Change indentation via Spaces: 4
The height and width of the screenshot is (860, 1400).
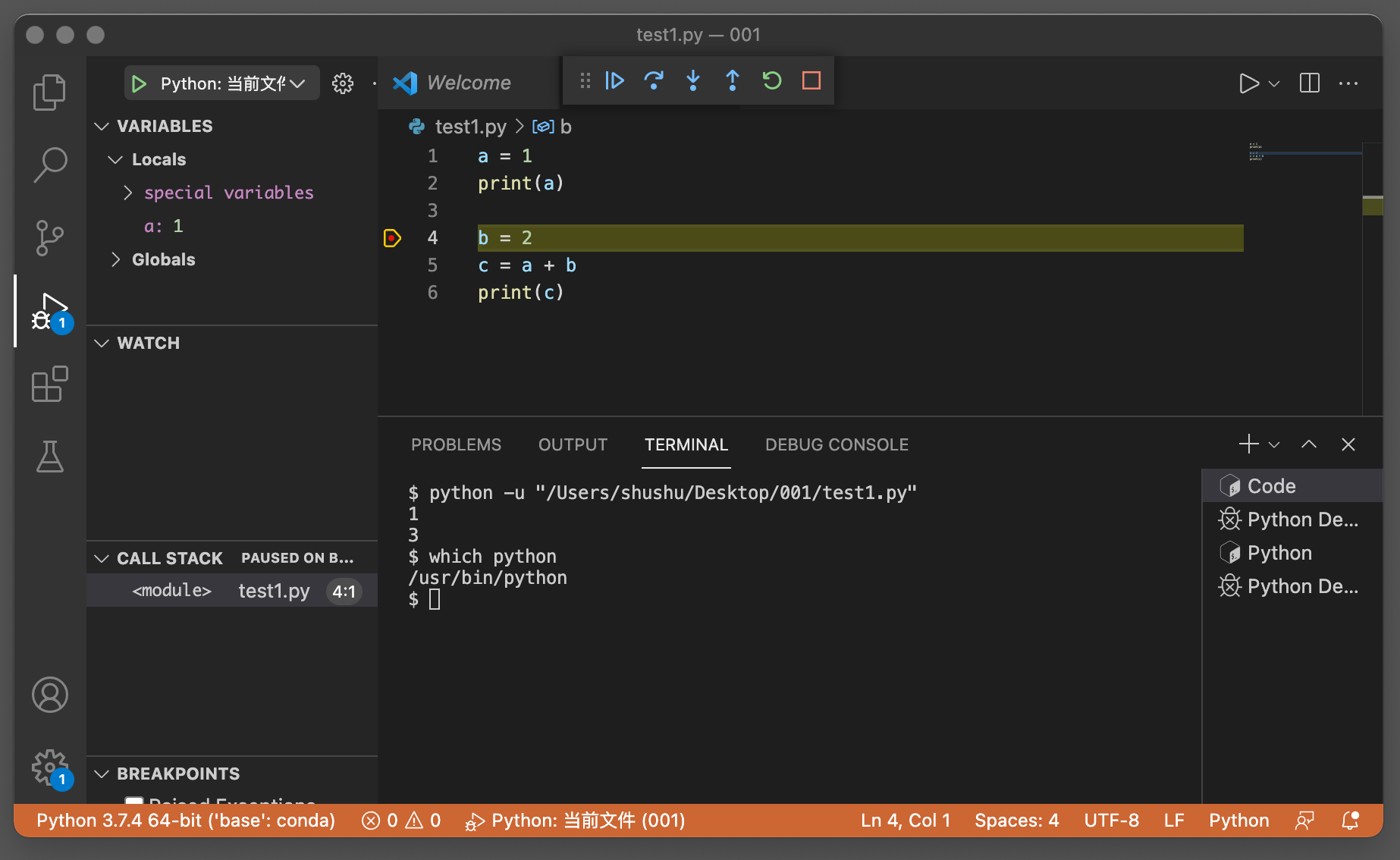coord(1016,821)
